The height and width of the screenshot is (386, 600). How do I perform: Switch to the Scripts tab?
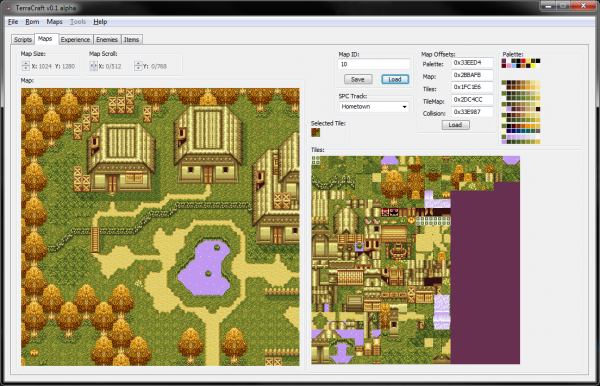click(23, 39)
